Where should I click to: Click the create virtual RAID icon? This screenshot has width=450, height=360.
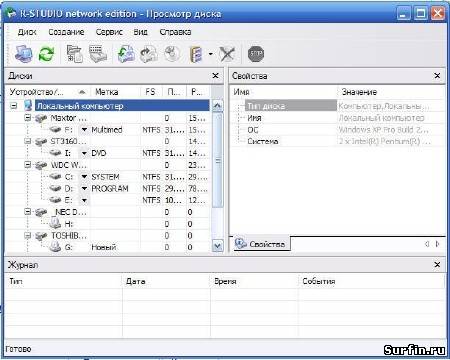tap(196, 54)
